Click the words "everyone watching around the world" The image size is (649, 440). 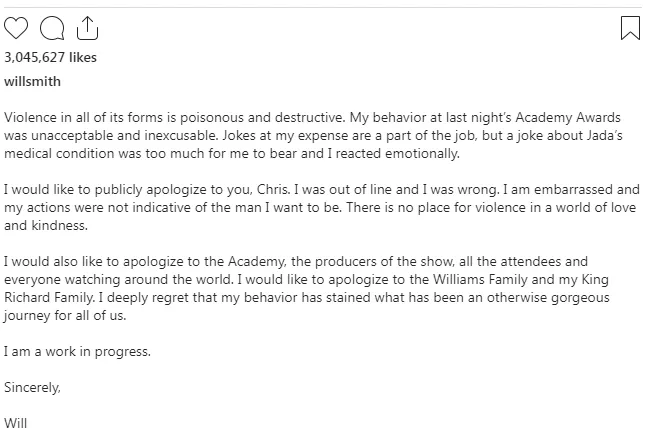[x=116, y=281]
